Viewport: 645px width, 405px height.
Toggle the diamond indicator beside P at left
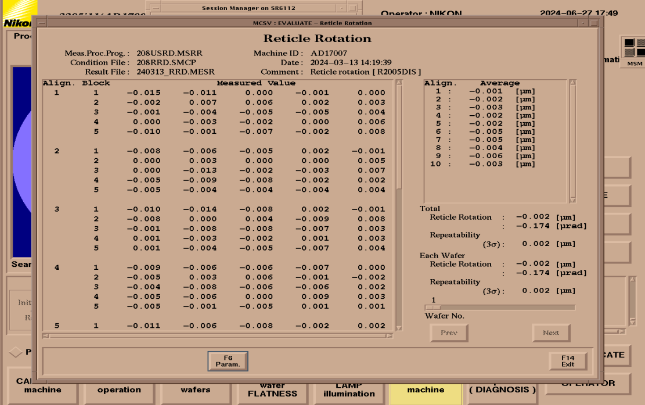(13, 353)
